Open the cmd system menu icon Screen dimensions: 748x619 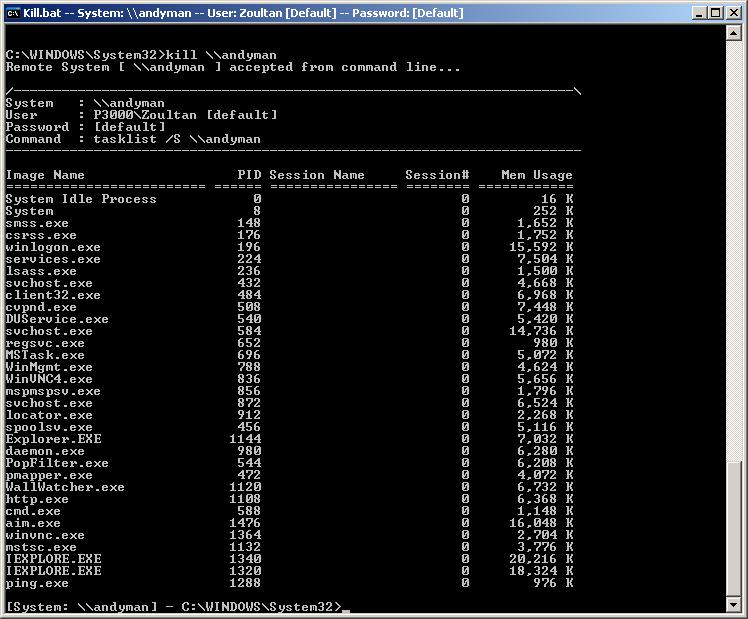13,13
